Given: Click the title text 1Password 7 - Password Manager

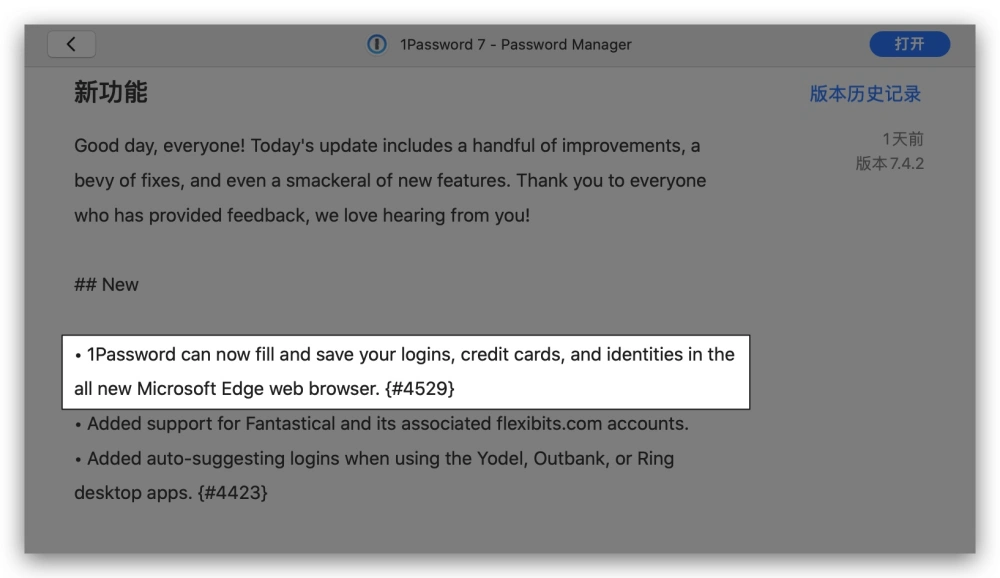Looking at the screenshot, I should pyautogui.click(x=515, y=45).
